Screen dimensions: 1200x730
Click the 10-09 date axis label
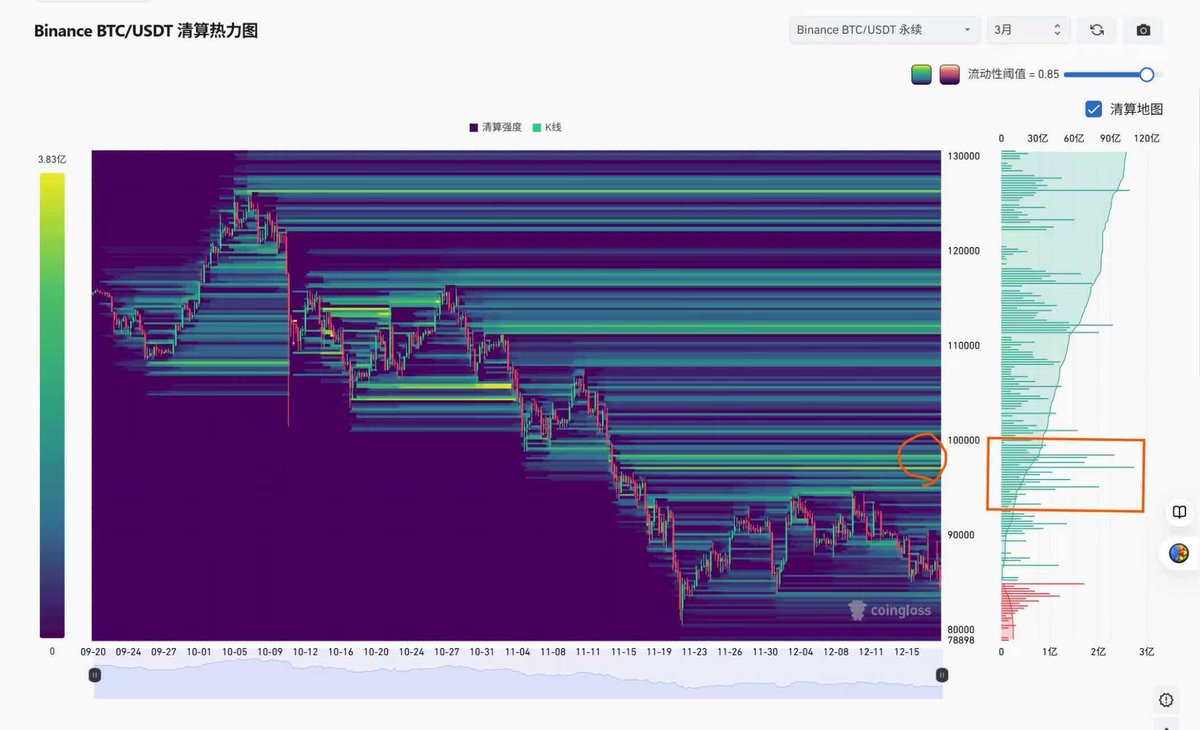pos(270,652)
